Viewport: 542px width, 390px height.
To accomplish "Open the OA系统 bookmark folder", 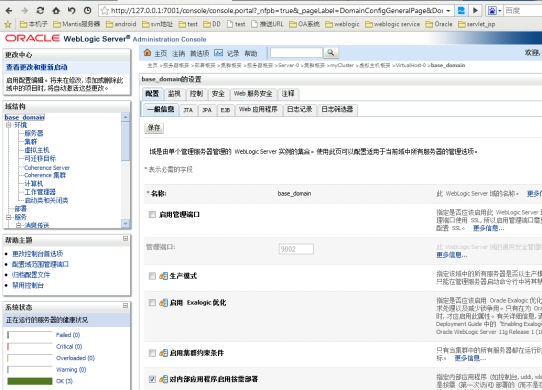I will coord(304,24).
